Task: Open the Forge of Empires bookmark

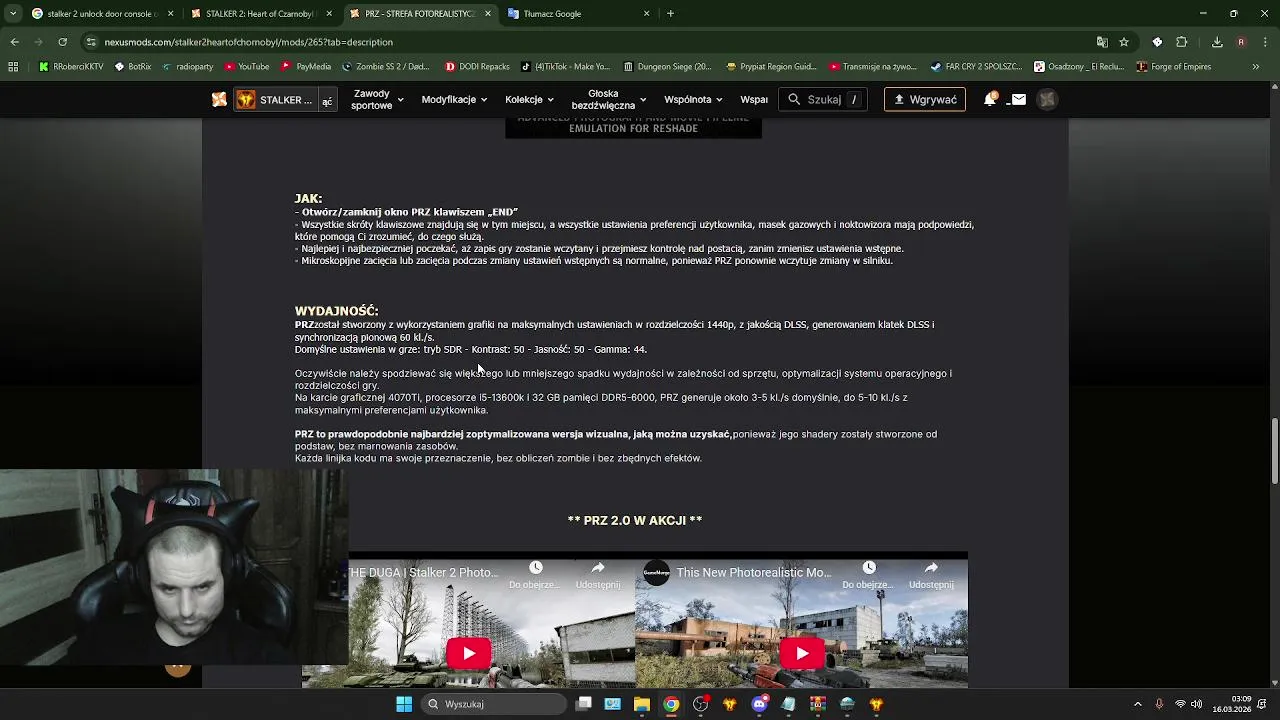Action: pos(1173,67)
